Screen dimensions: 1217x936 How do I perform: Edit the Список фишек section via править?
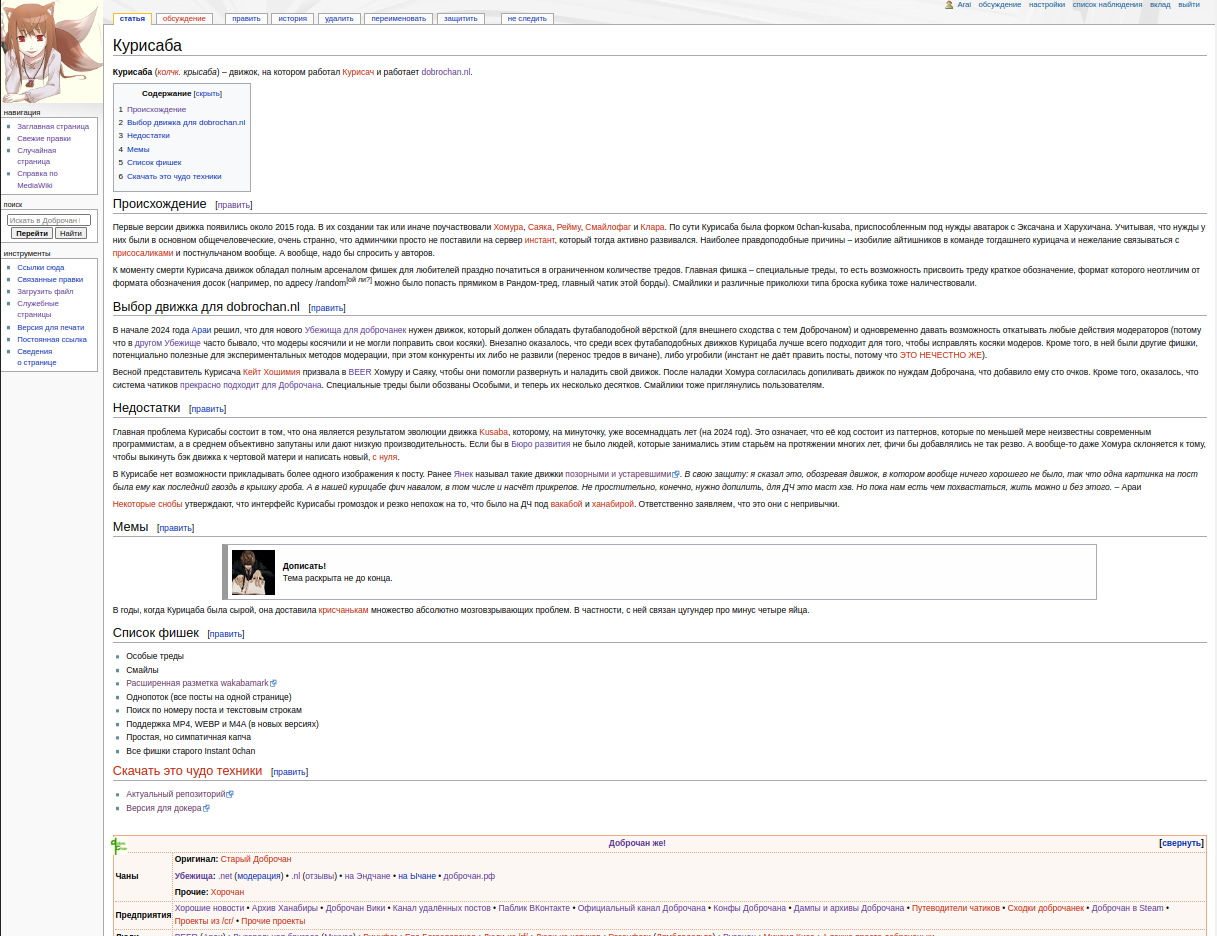pyautogui.click(x=226, y=634)
